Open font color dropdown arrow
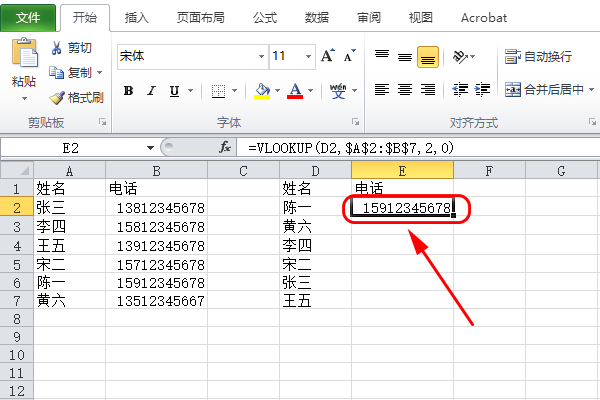 (310, 91)
